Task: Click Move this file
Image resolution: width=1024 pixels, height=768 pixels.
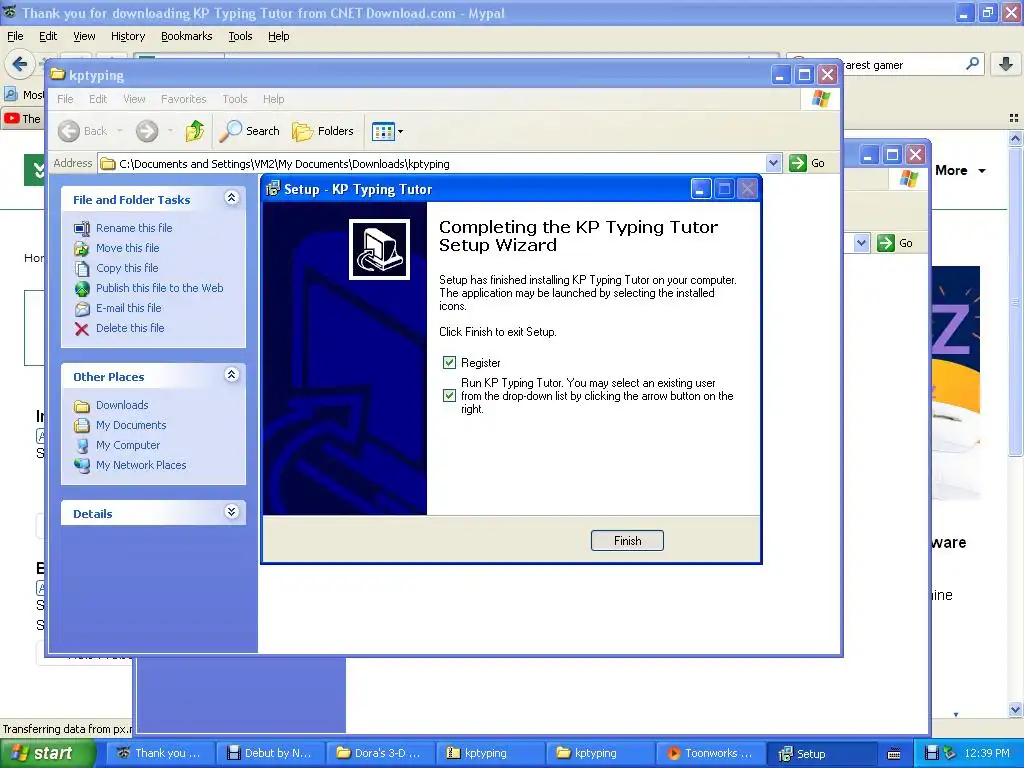Action: pos(127,248)
